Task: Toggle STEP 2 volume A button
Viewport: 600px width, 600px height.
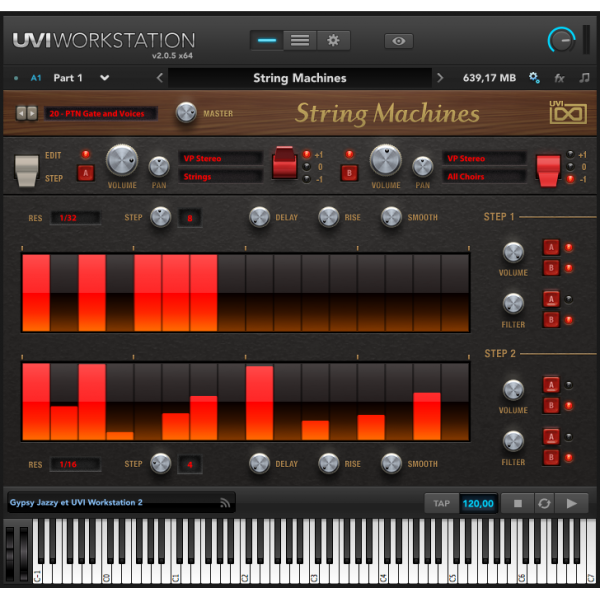Action: 551,385
